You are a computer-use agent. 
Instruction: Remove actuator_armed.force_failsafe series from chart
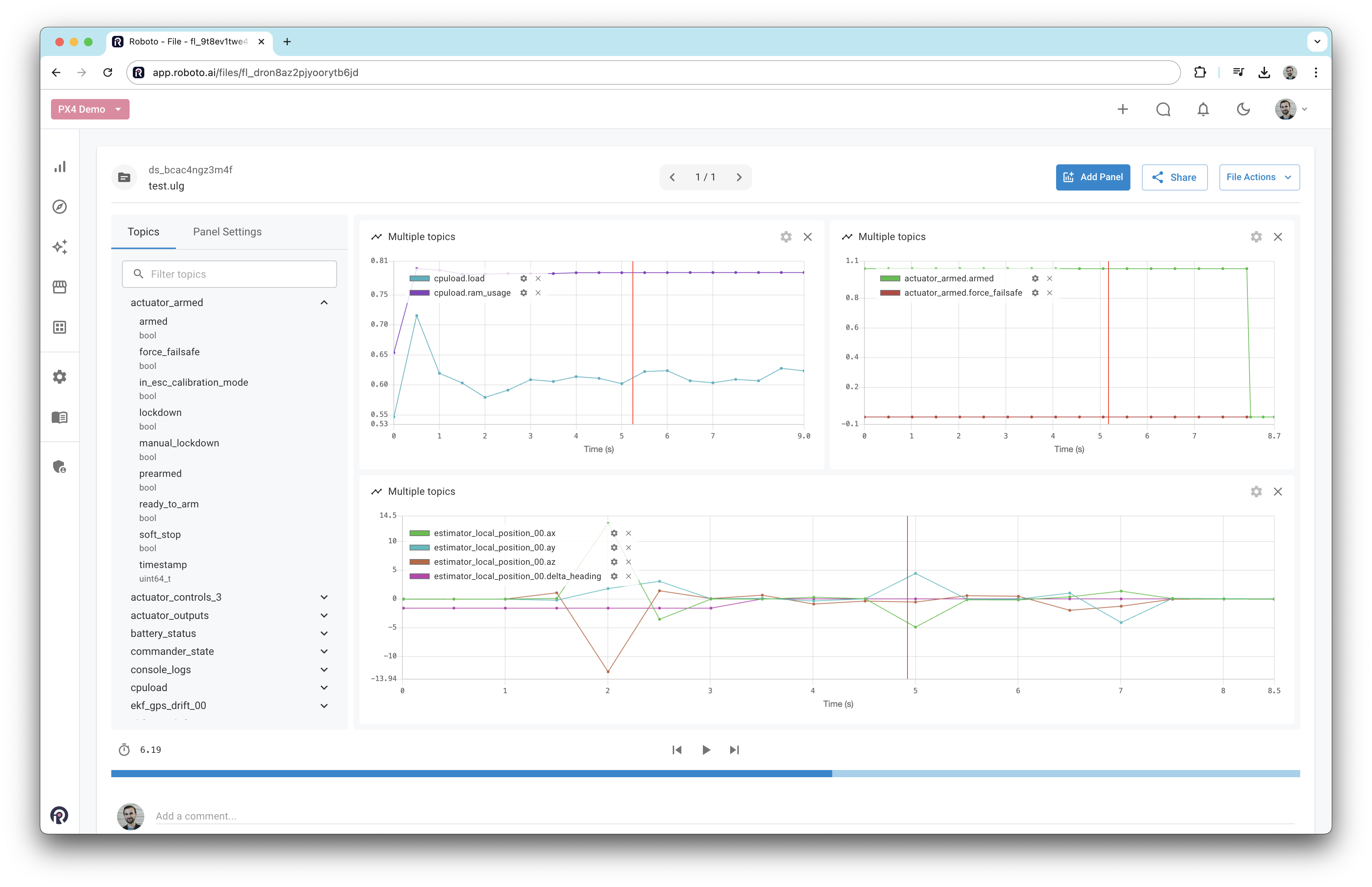(x=1049, y=293)
